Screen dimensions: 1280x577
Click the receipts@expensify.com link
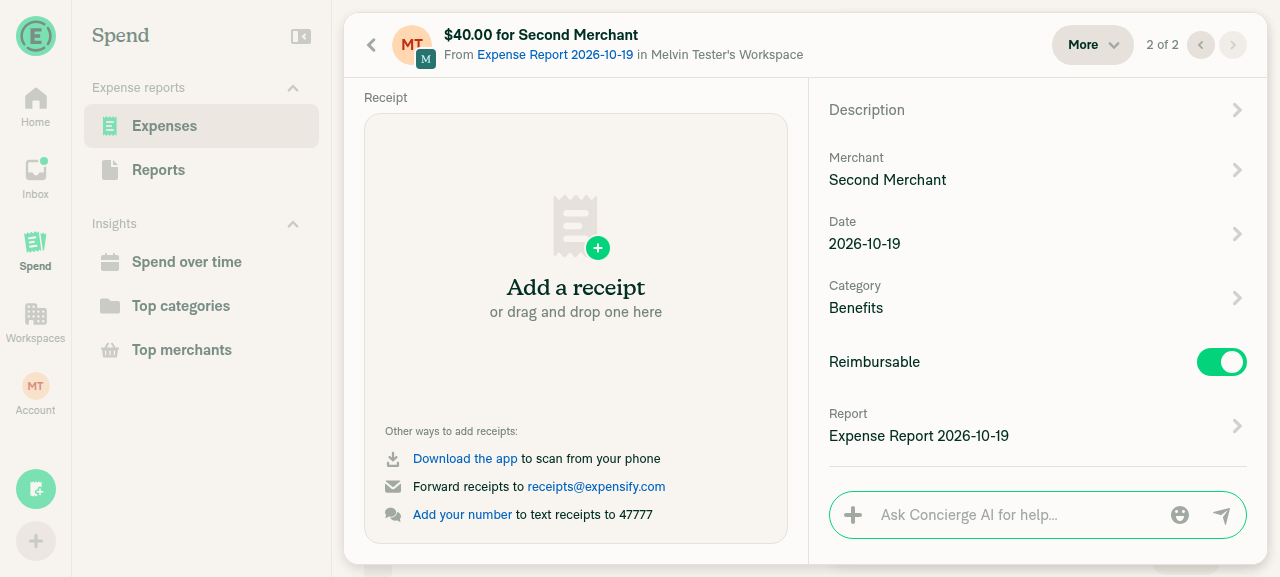596,487
